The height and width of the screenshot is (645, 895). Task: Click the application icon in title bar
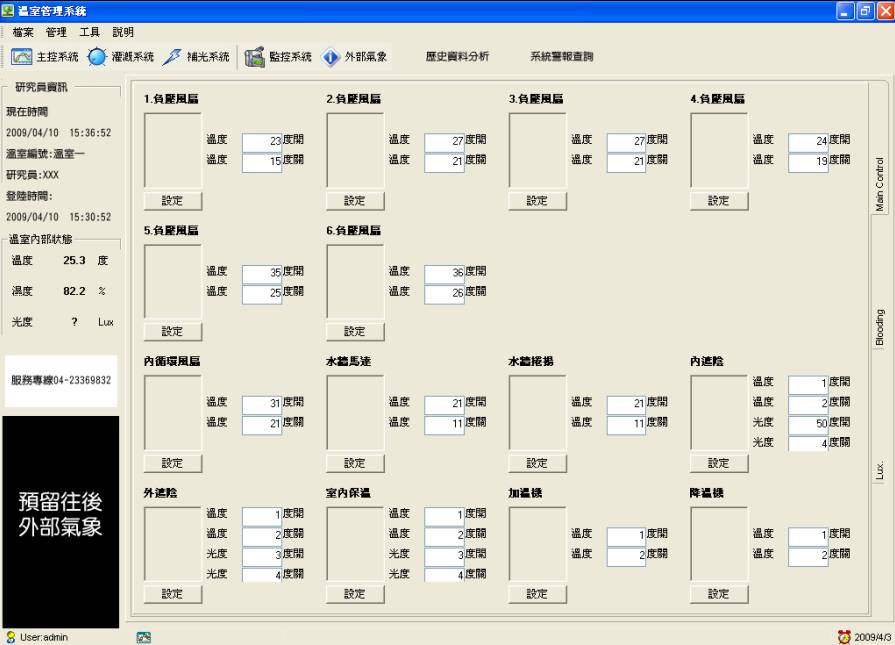pyautogui.click(x=8, y=10)
